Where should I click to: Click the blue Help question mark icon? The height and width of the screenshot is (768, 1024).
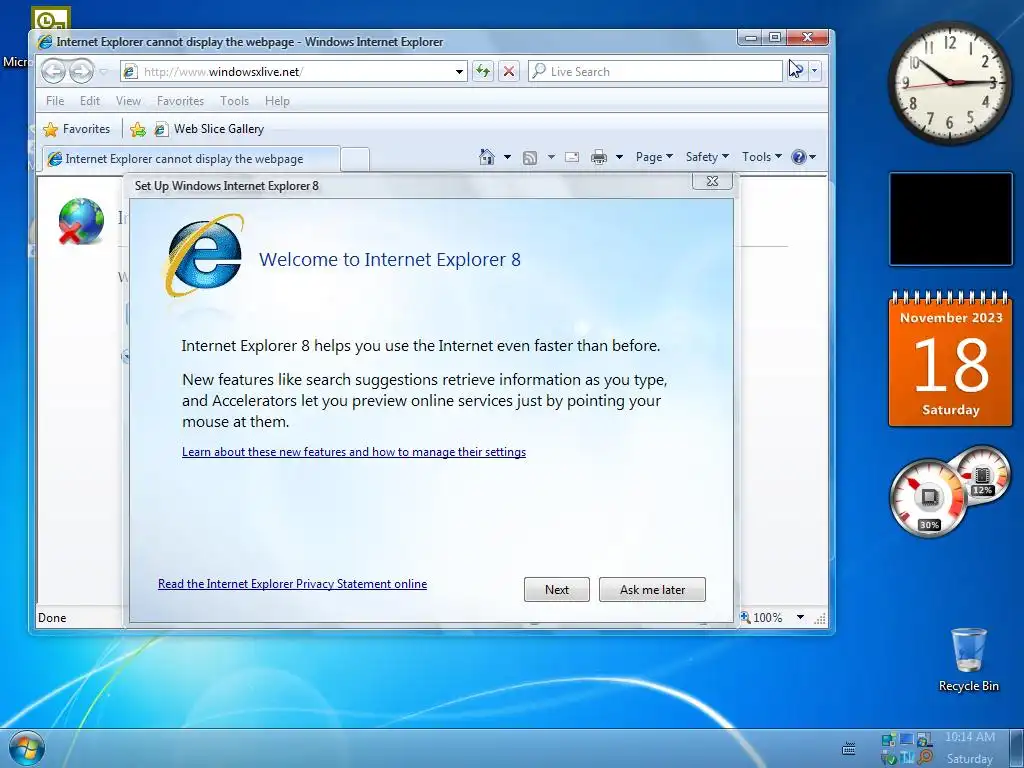click(x=798, y=157)
